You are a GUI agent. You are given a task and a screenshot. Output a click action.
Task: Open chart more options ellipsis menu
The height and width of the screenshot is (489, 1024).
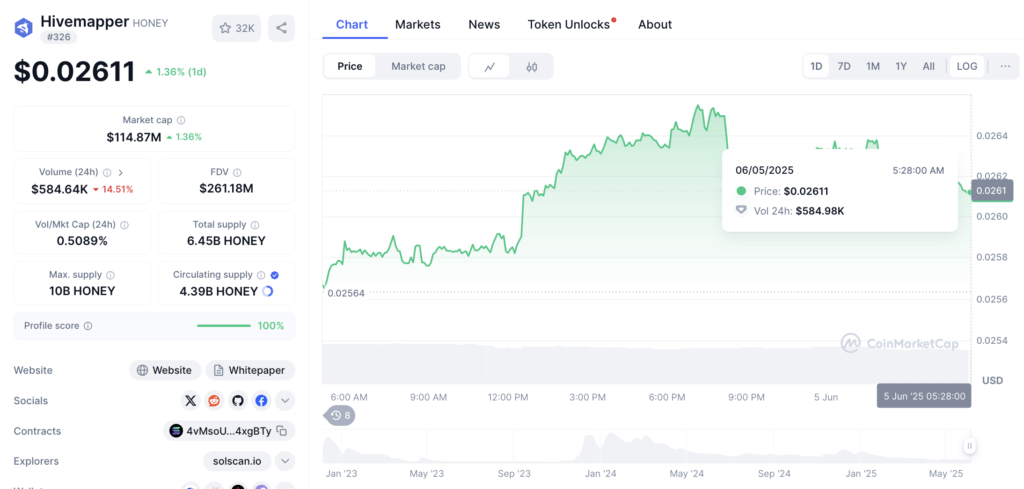[1006, 67]
